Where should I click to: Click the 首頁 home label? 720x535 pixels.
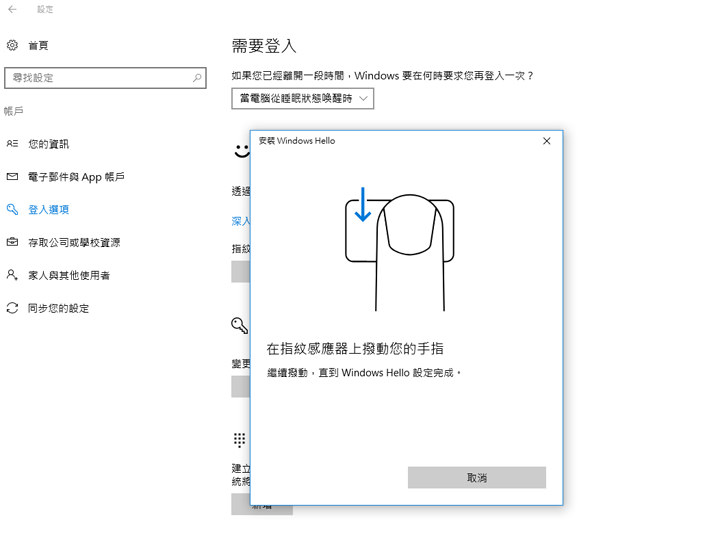pos(38,45)
